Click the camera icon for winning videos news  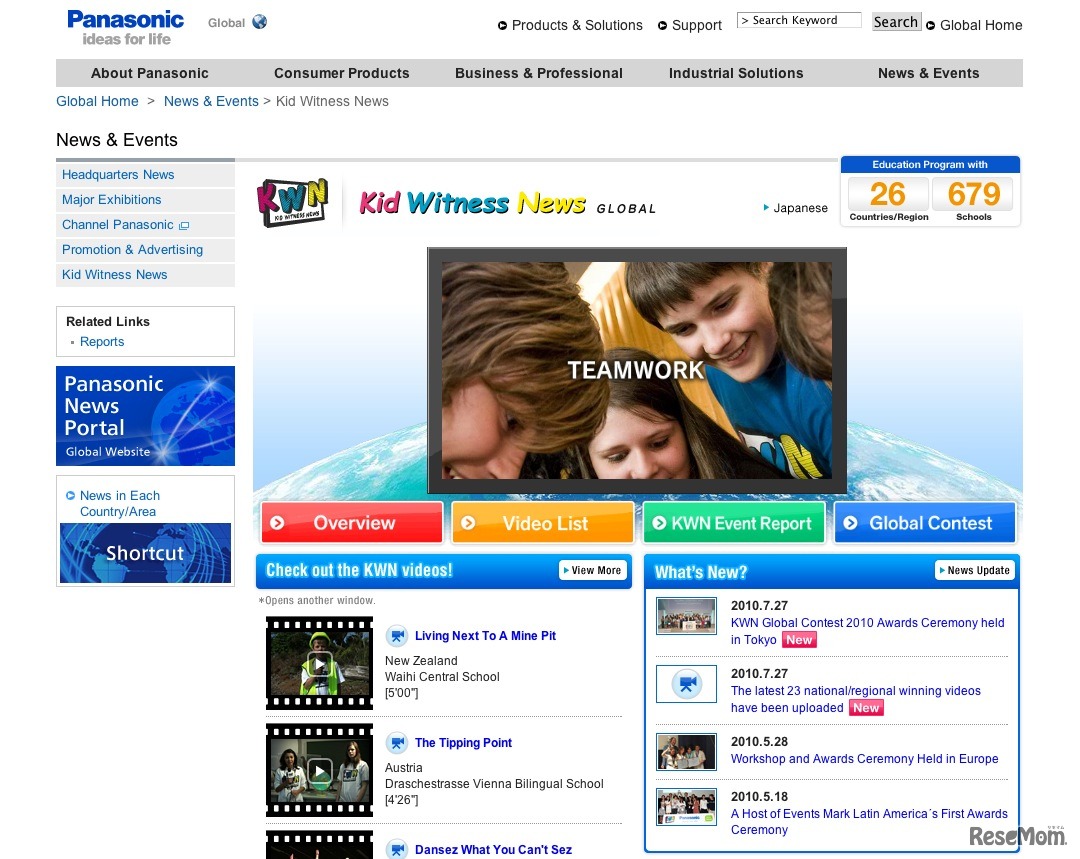[686, 683]
